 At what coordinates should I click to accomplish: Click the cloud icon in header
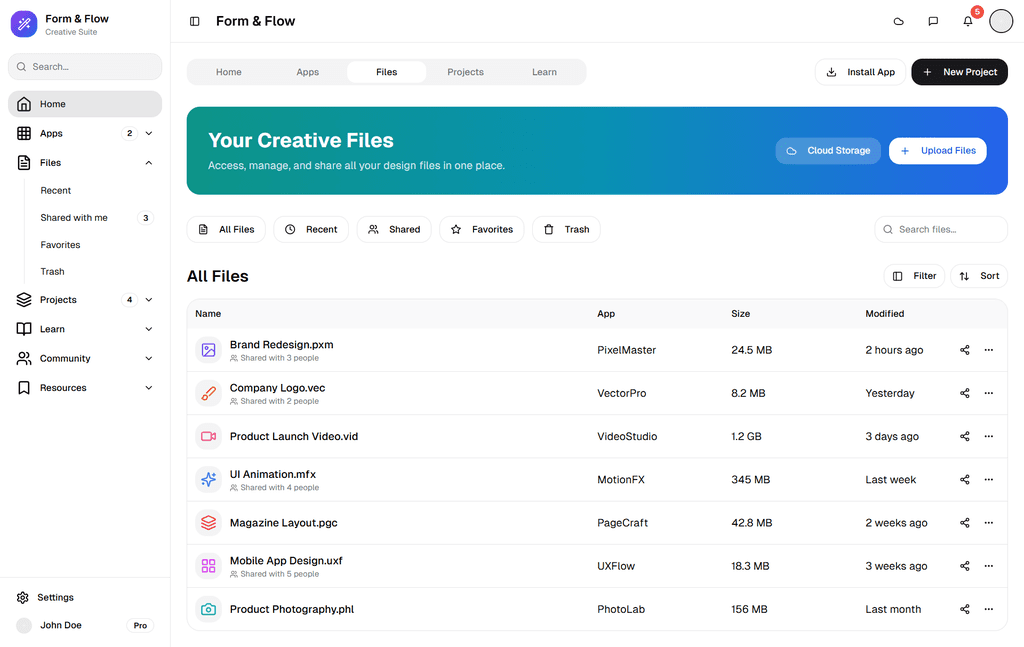tap(898, 21)
